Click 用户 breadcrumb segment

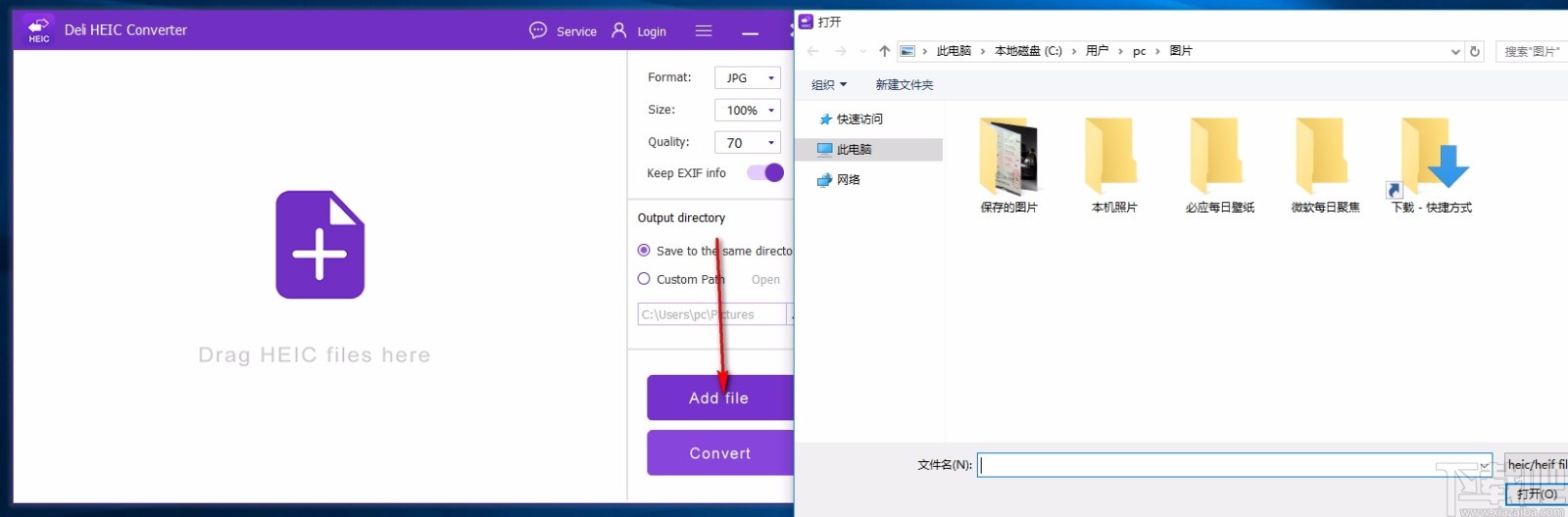pos(1097,51)
